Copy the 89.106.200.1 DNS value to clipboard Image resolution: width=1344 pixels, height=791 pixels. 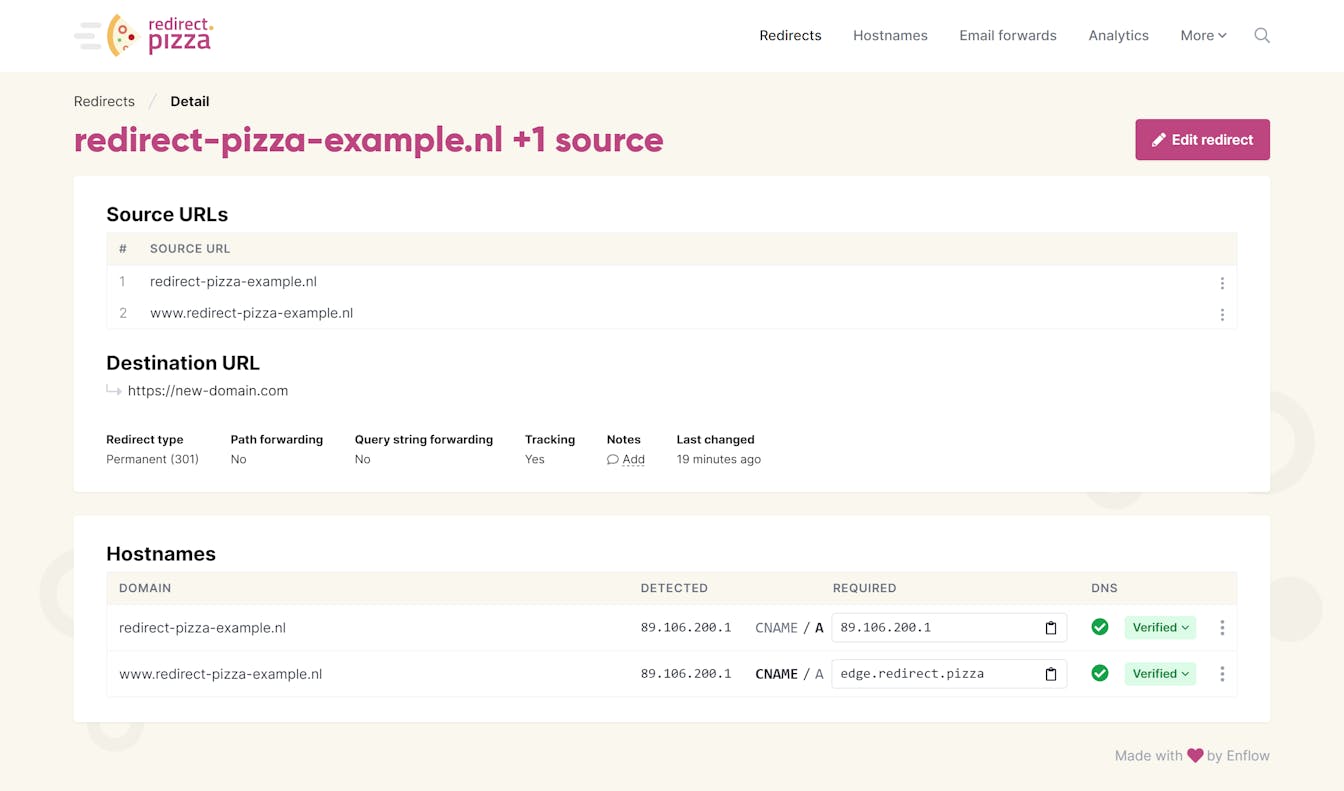tap(1050, 627)
